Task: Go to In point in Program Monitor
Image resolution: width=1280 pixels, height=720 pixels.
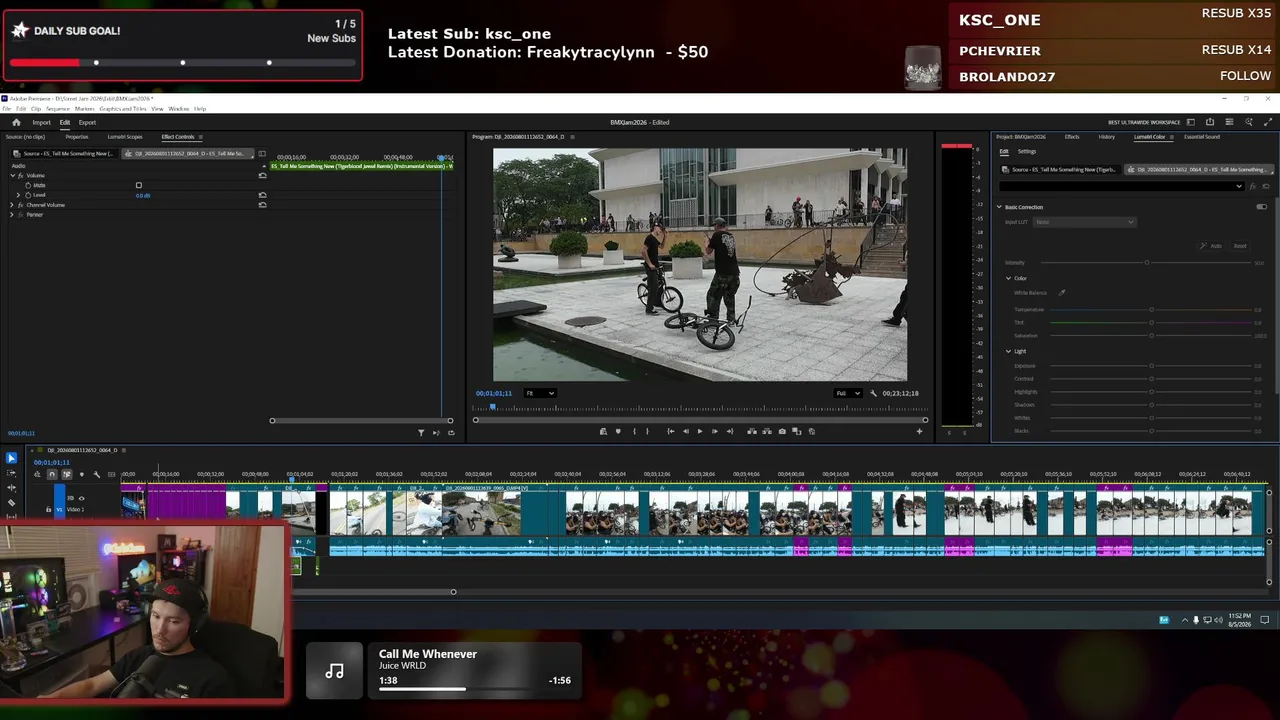Action: pyautogui.click(x=670, y=431)
